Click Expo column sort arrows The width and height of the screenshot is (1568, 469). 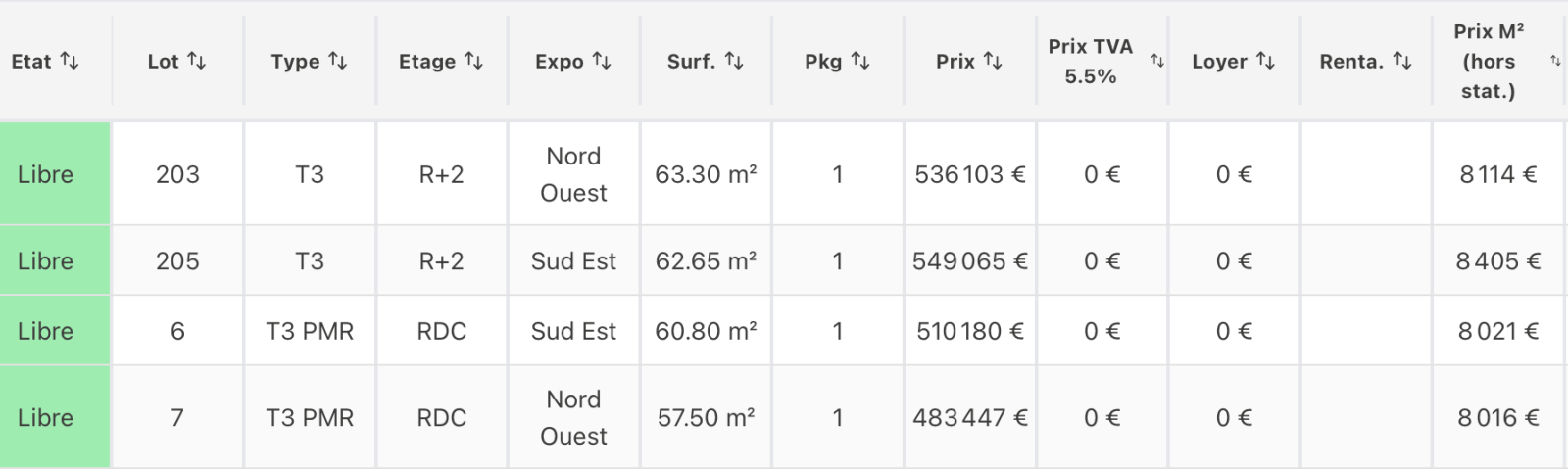(x=602, y=61)
